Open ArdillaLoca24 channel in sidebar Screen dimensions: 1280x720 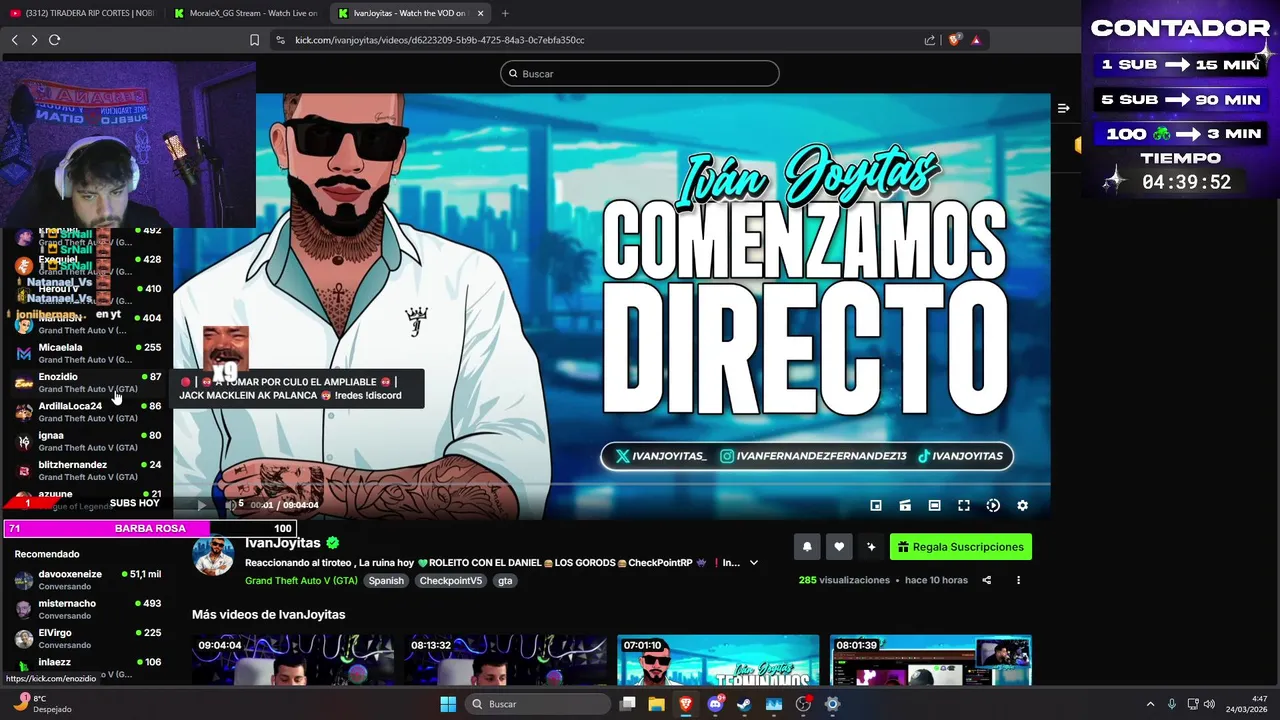(x=88, y=412)
